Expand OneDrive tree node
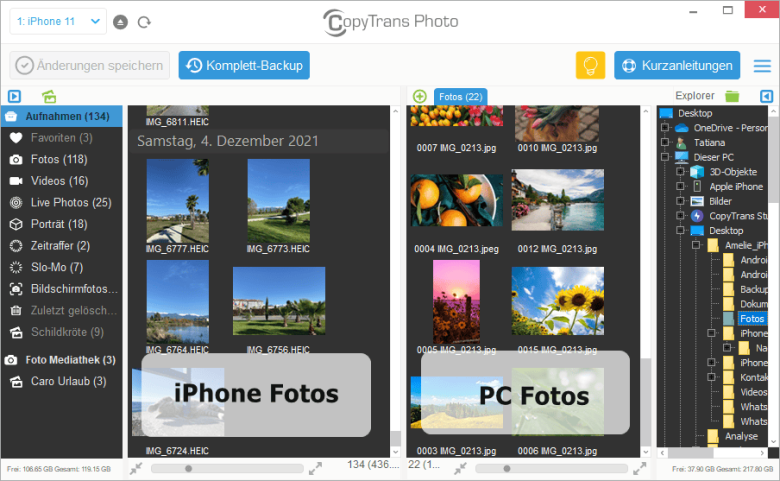The width and height of the screenshot is (780, 481). coord(665,128)
